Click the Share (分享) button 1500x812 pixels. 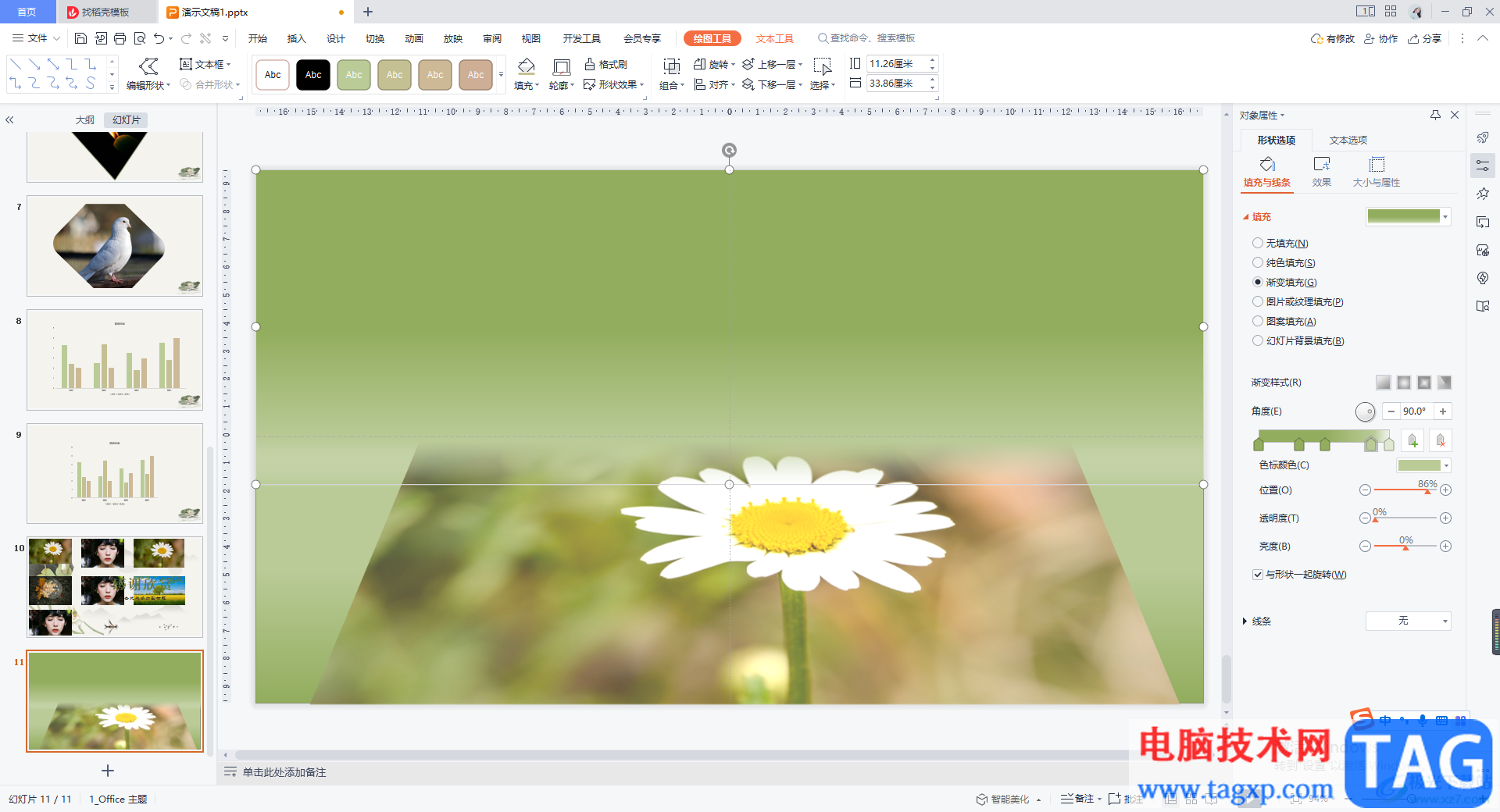[x=1424, y=38]
